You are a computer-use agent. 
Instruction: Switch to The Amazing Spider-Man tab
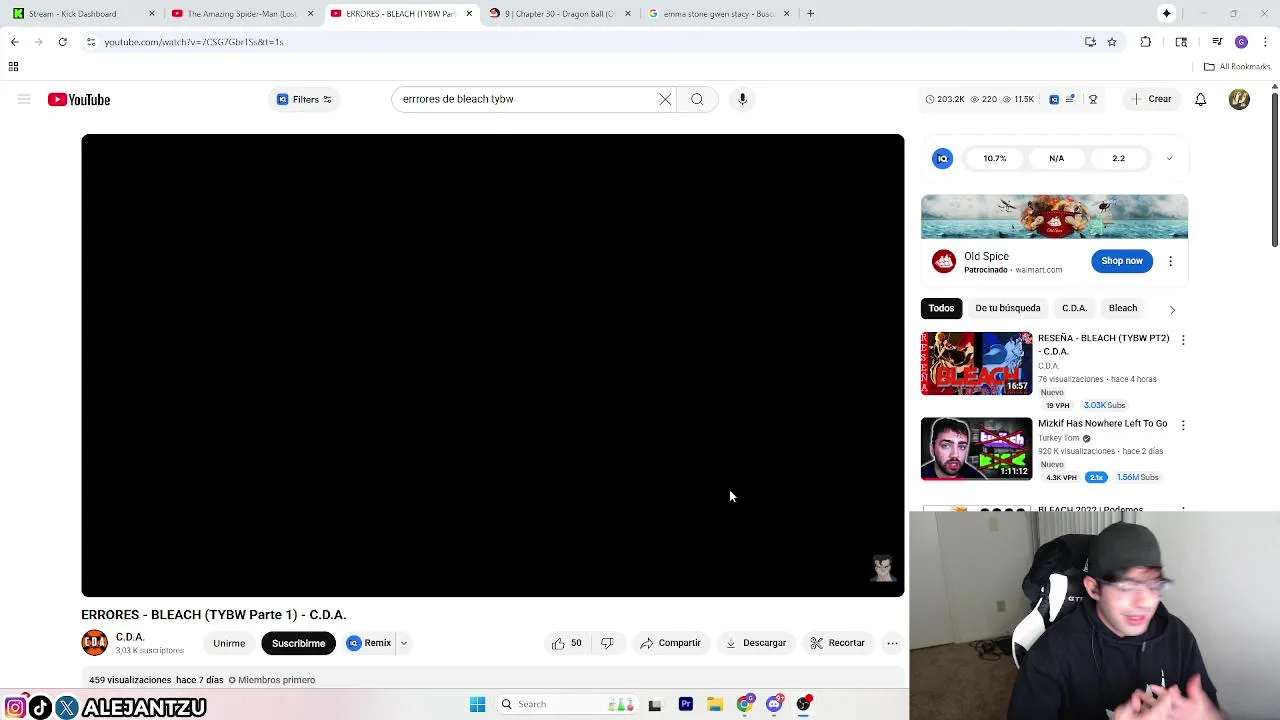tap(240, 13)
